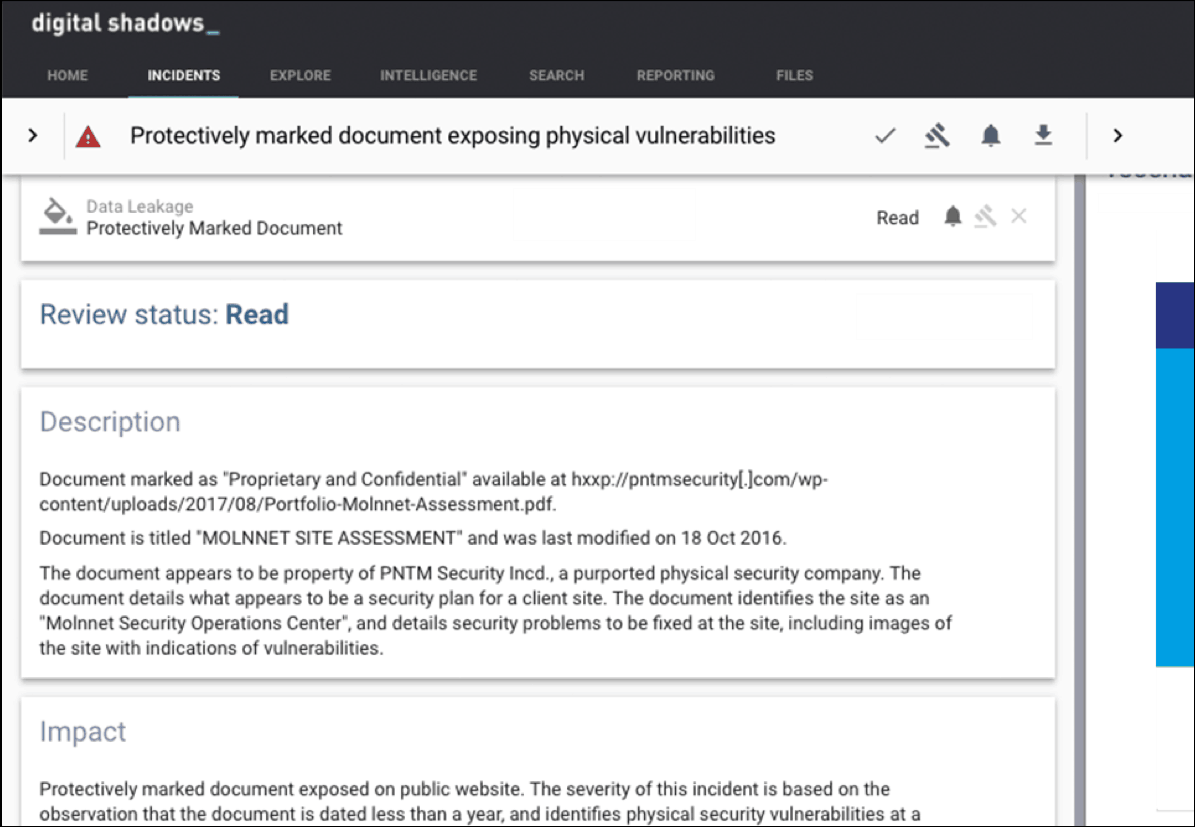Viewport: 1195px width, 828px height.
Task: Toggle the bell beside Read status
Action: click(x=953, y=217)
